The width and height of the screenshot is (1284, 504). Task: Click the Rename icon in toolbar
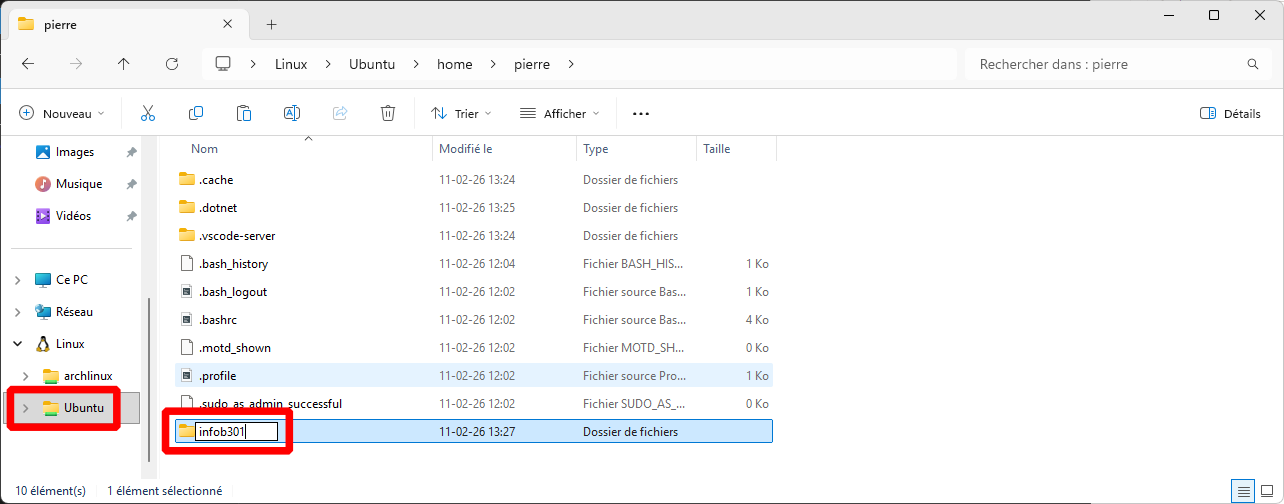292,114
